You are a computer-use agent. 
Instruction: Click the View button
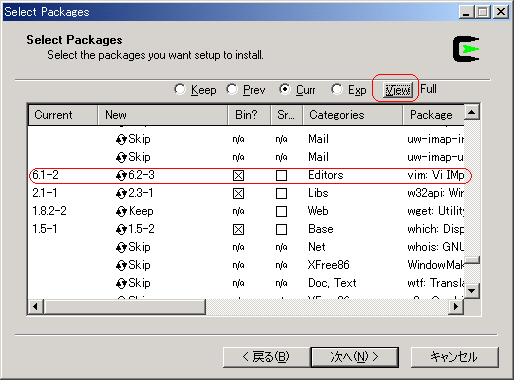(x=398, y=90)
